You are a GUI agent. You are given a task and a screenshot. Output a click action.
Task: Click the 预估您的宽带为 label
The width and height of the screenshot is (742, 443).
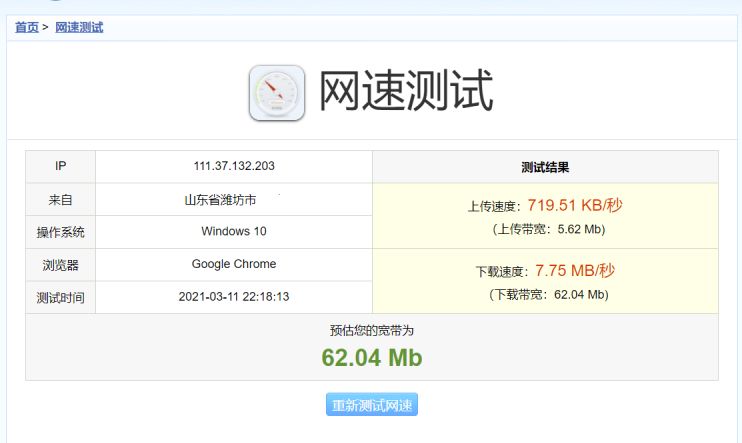(x=371, y=330)
